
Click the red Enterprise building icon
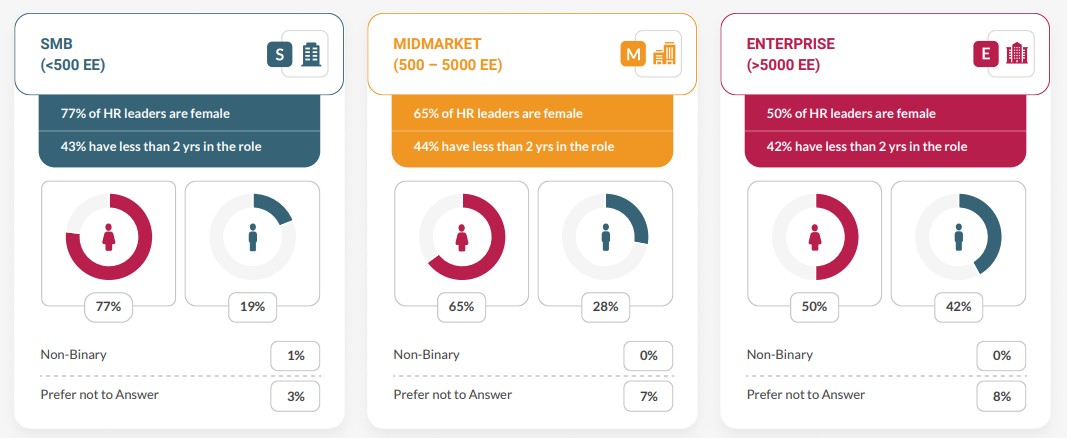click(1017, 54)
